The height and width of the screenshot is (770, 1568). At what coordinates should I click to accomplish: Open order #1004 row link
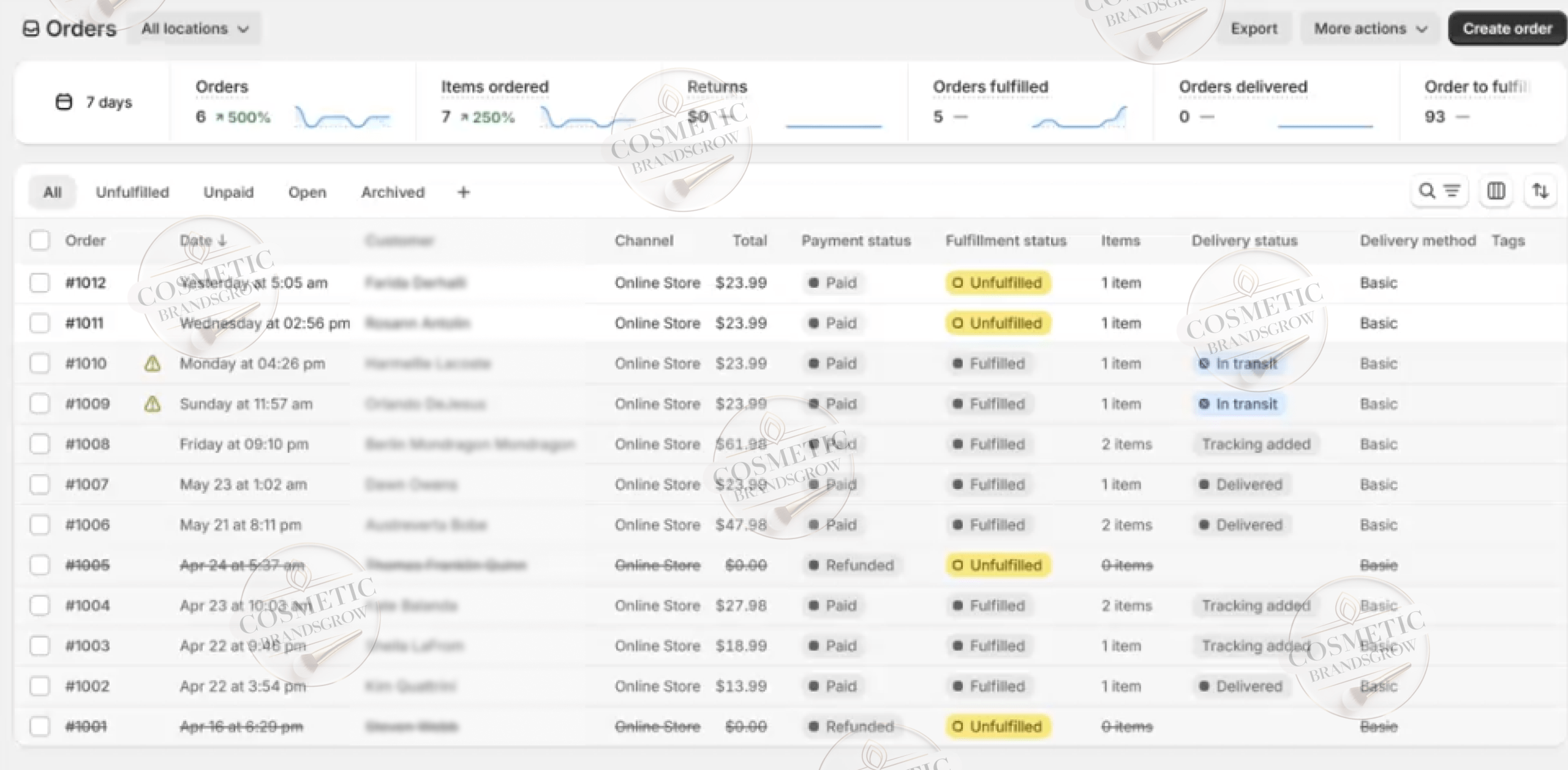tap(87, 606)
